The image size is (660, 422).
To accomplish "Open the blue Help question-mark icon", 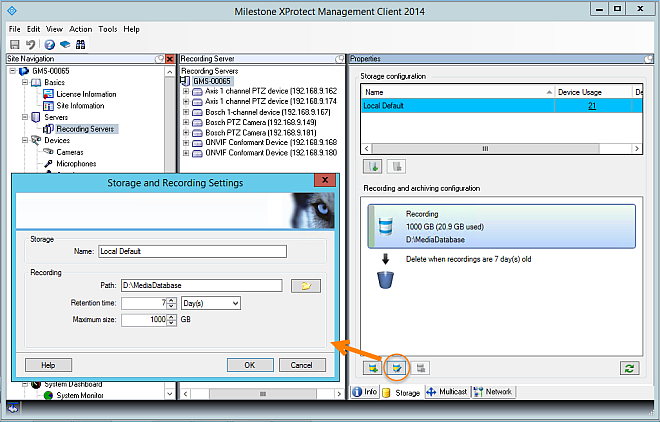I will (x=49, y=44).
